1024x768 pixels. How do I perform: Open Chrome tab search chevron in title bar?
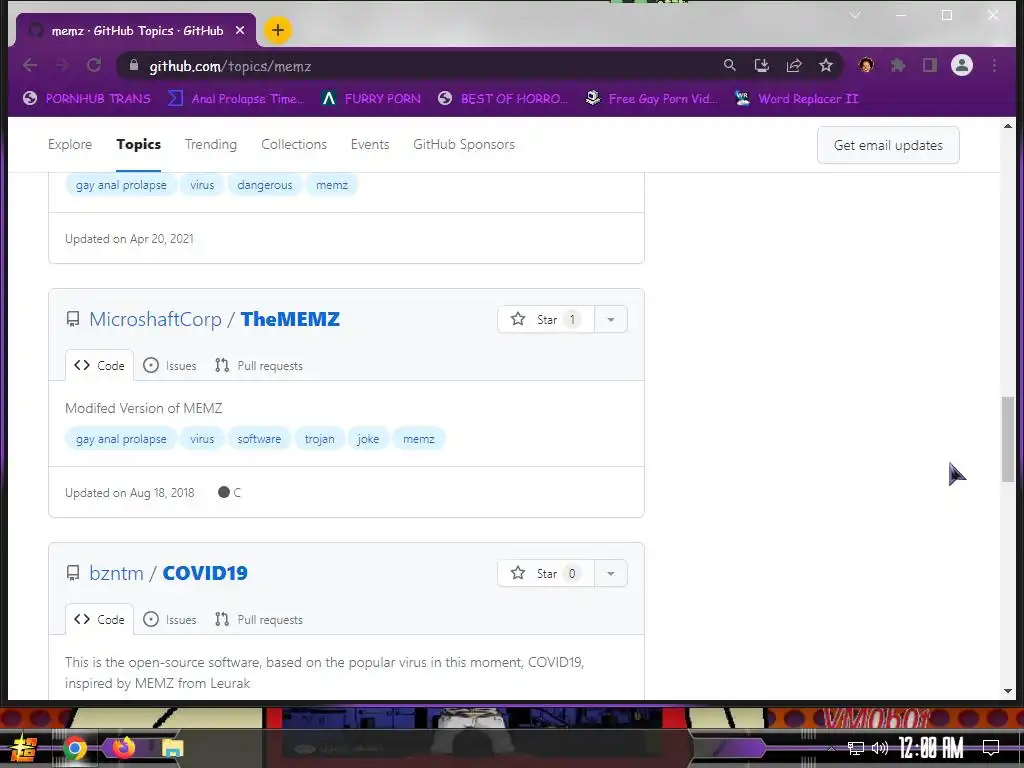click(x=855, y=15)
